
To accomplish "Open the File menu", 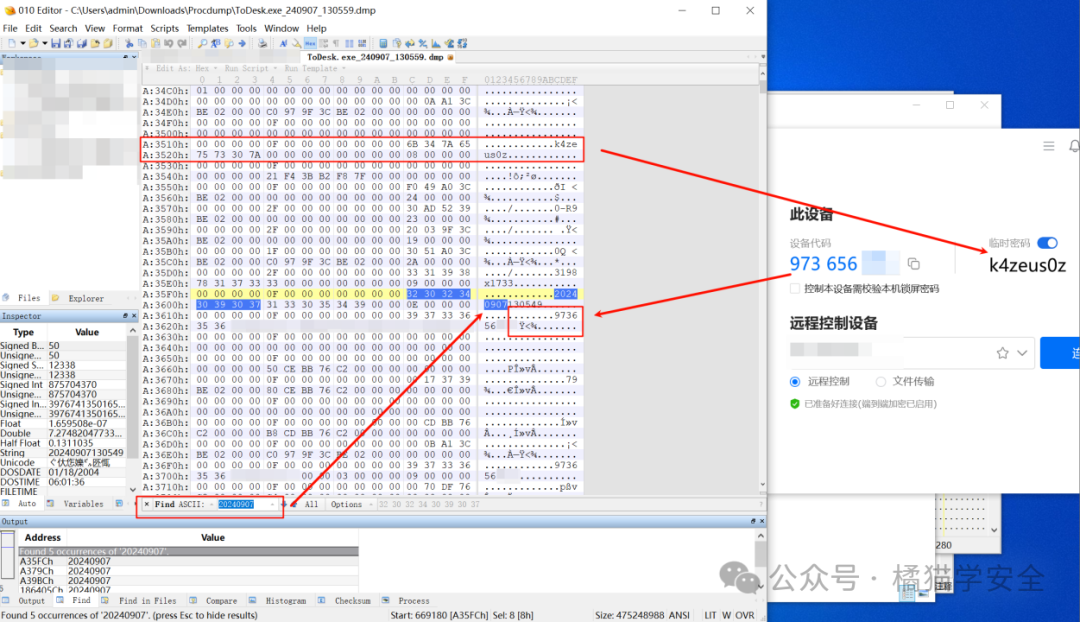I will pyautogui.click(x=10, y=28).
